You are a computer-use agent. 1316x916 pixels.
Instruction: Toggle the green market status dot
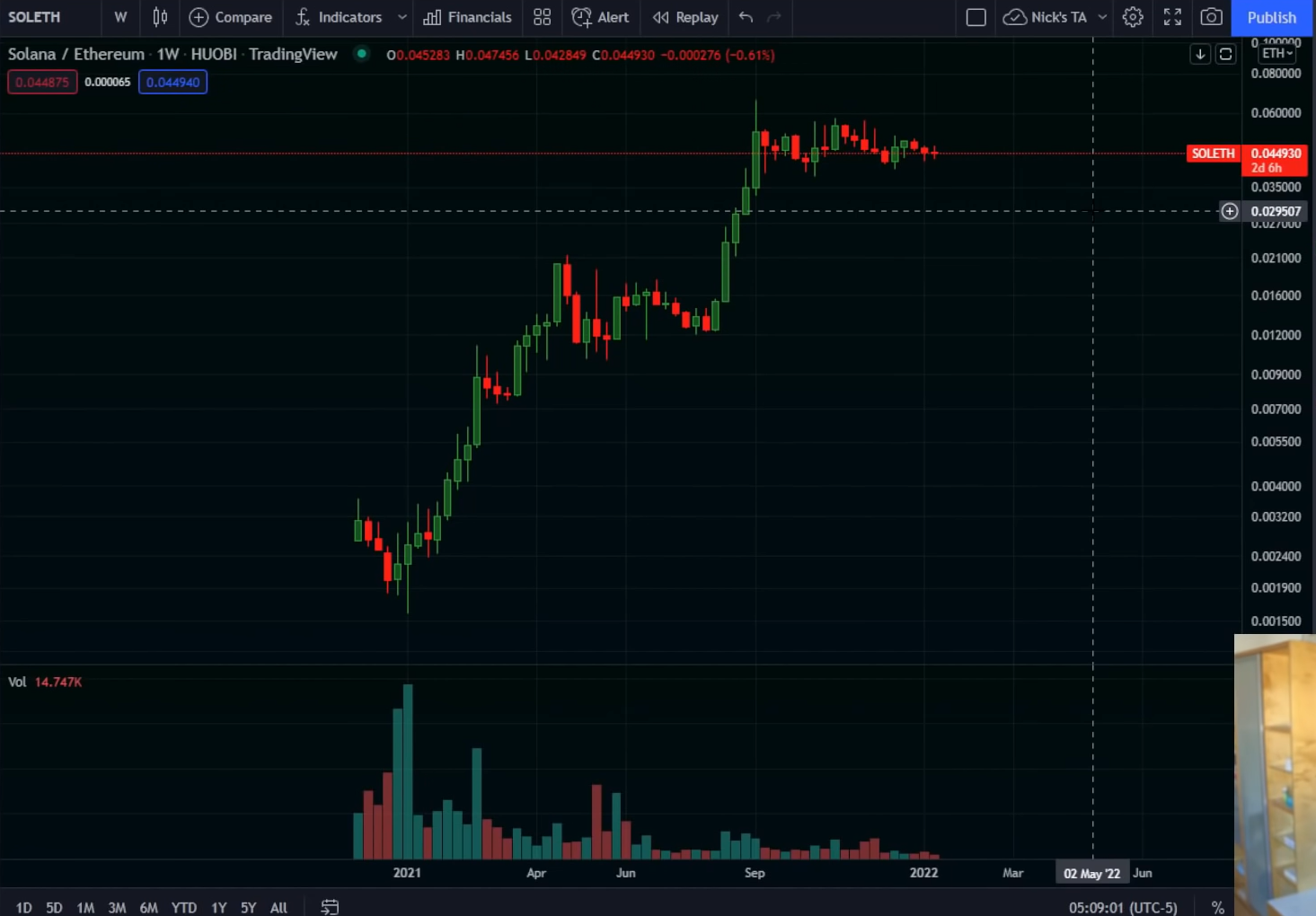pyautogui.click(x=361, y=54)
